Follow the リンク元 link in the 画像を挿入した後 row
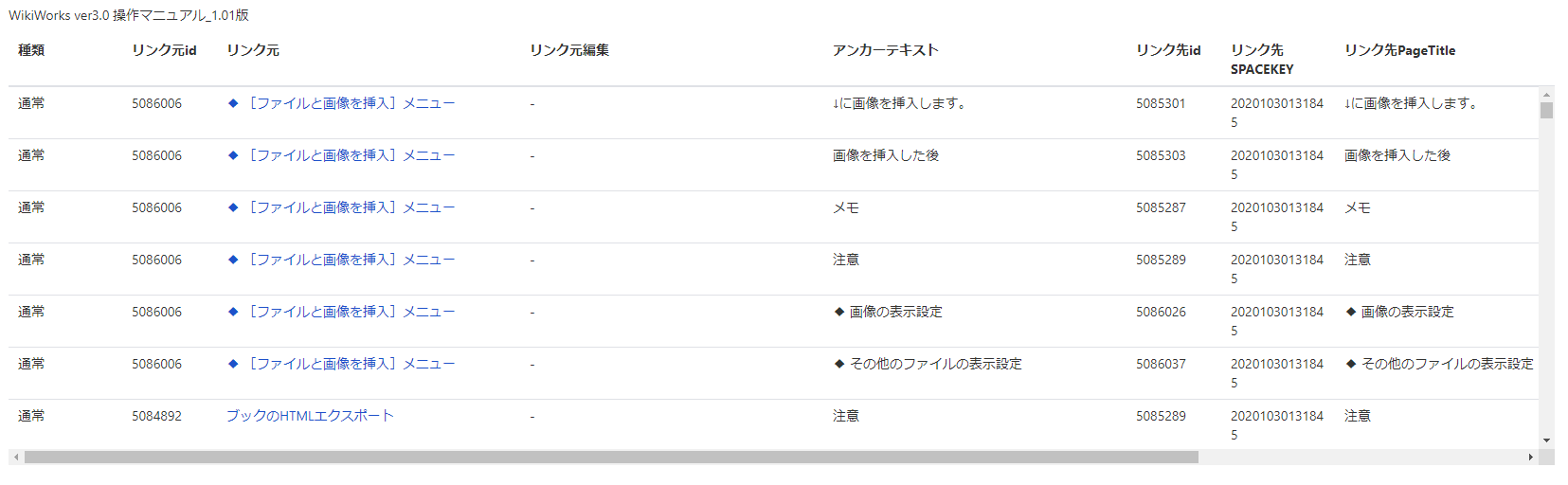This screenshot has width=1568, height=485. [x=341, y=155]
